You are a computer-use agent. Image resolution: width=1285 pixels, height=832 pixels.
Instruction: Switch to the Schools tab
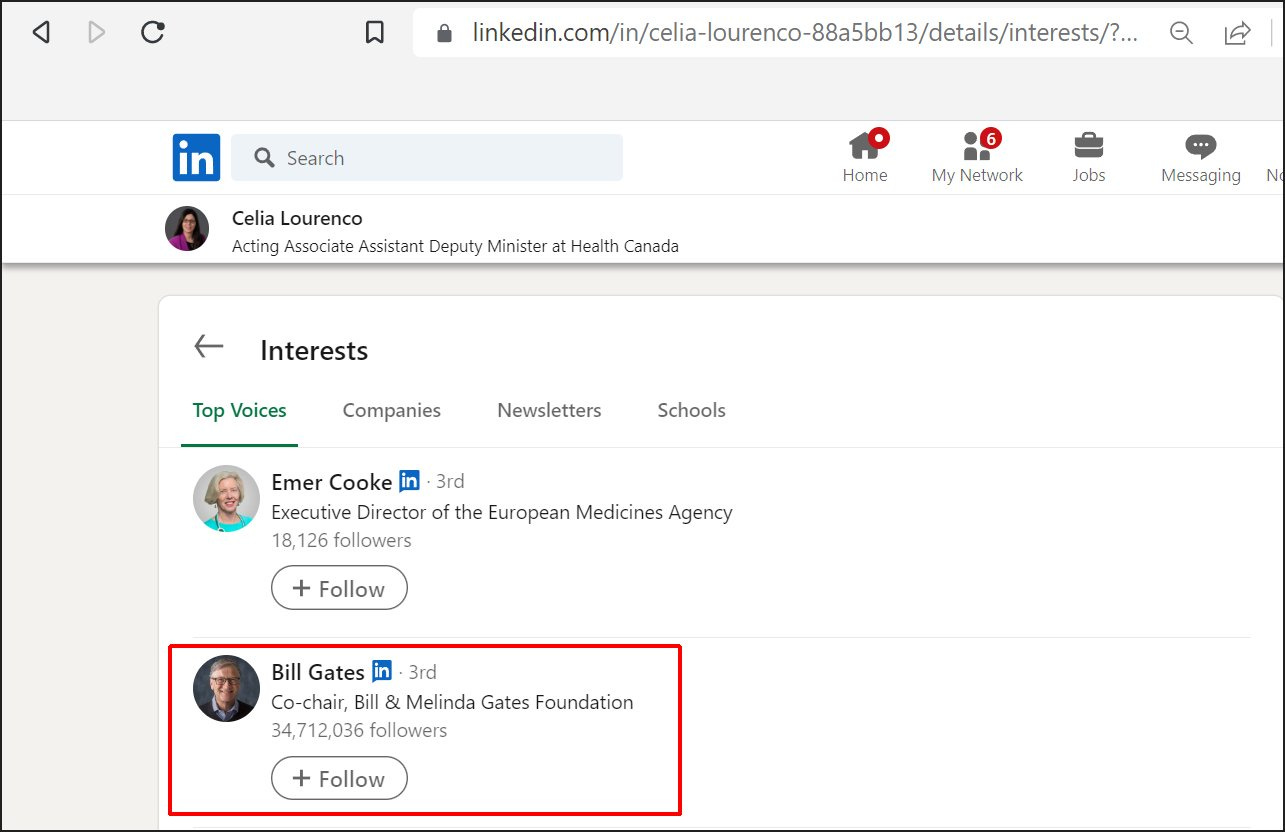click(x=691, y=411)
